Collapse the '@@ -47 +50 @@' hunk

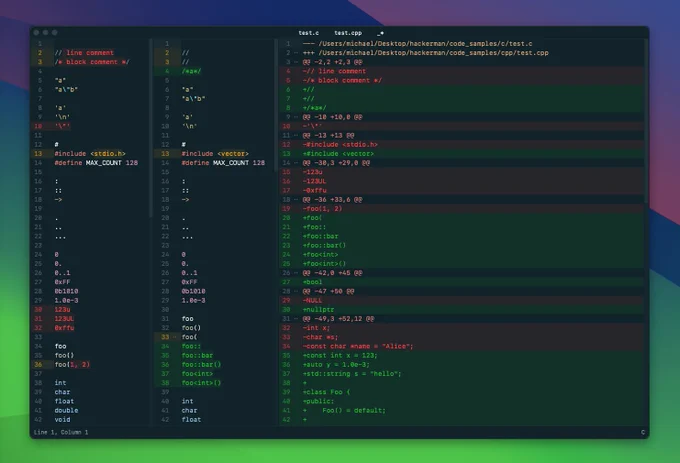(x=296, y=291)
